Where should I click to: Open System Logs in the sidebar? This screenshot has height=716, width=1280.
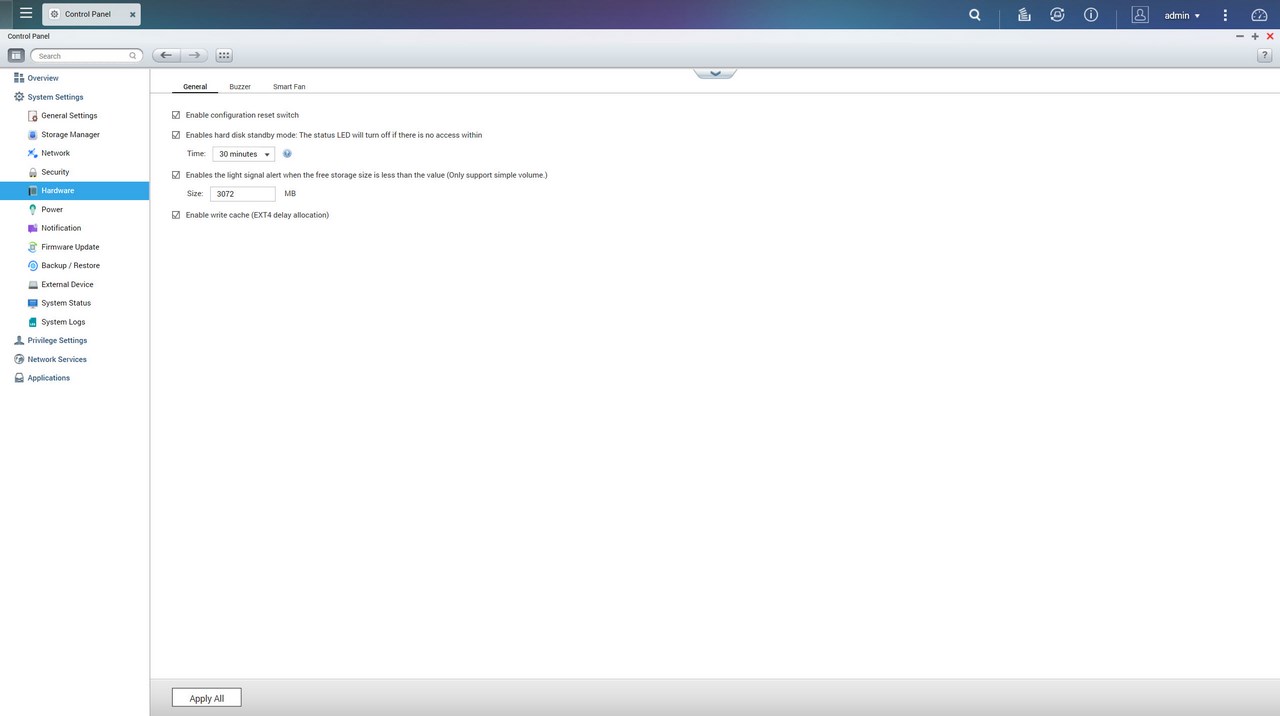click(63, 322)
